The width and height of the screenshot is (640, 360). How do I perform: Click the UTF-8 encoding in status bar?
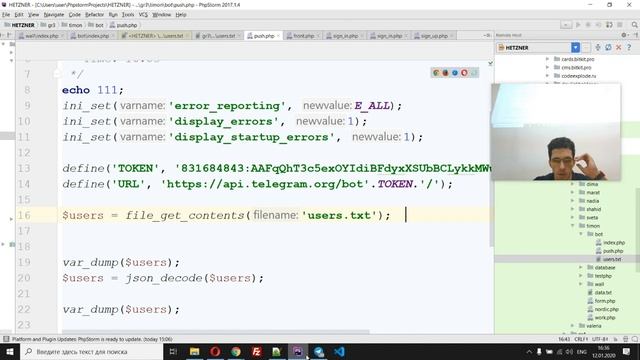coord(600,339)
